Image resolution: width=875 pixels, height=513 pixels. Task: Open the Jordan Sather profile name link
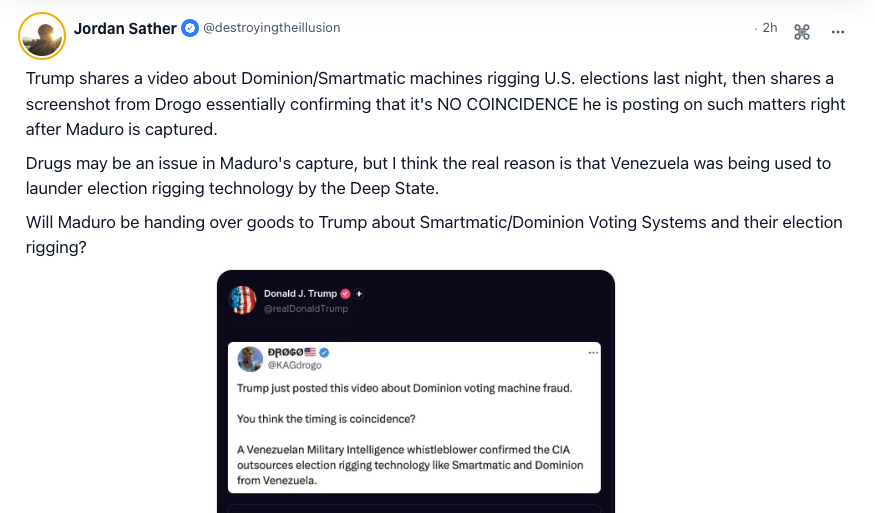pyautogui.click(x=125, y=28)
